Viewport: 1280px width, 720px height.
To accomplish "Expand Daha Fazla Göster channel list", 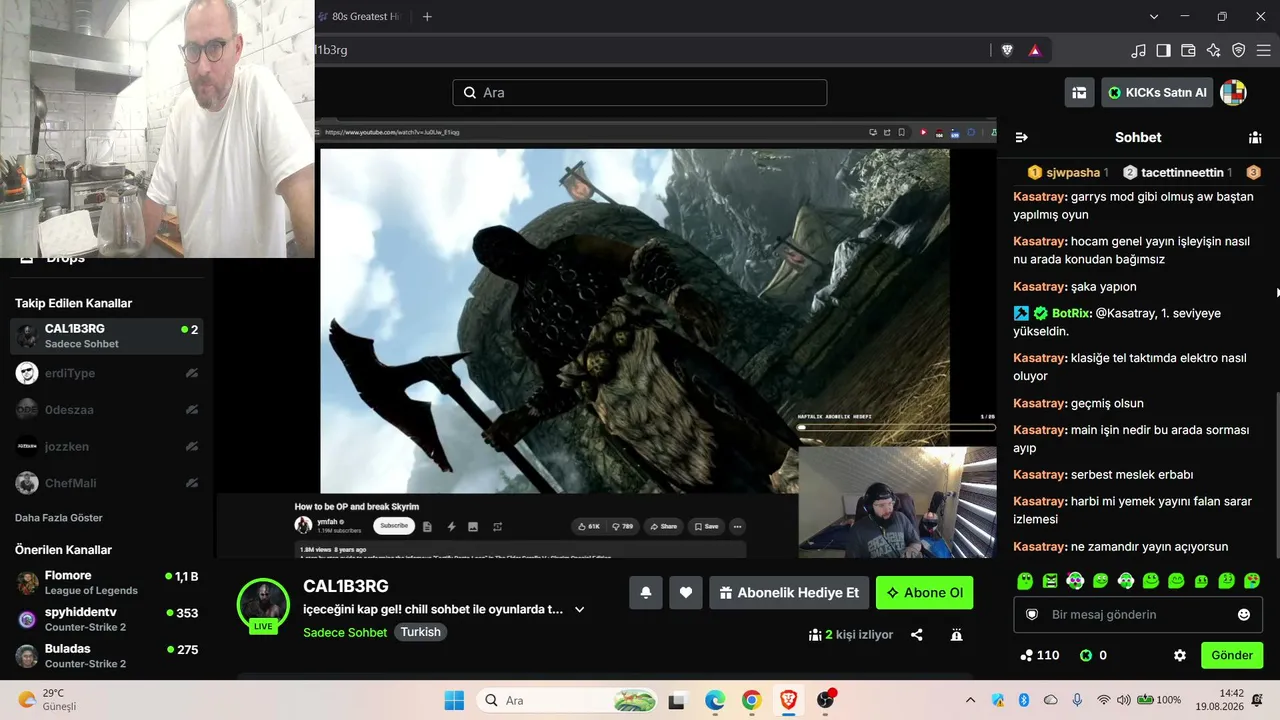I will click(59, 518).
